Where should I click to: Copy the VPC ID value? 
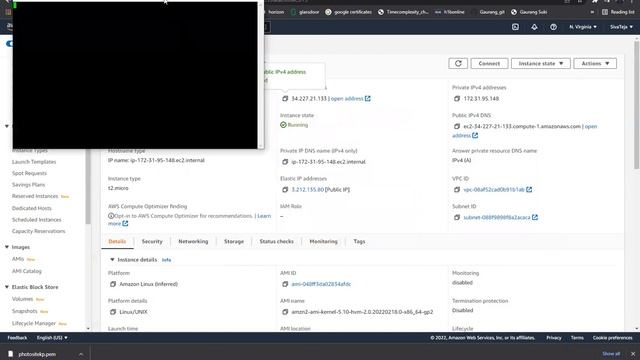pos(457,190)
